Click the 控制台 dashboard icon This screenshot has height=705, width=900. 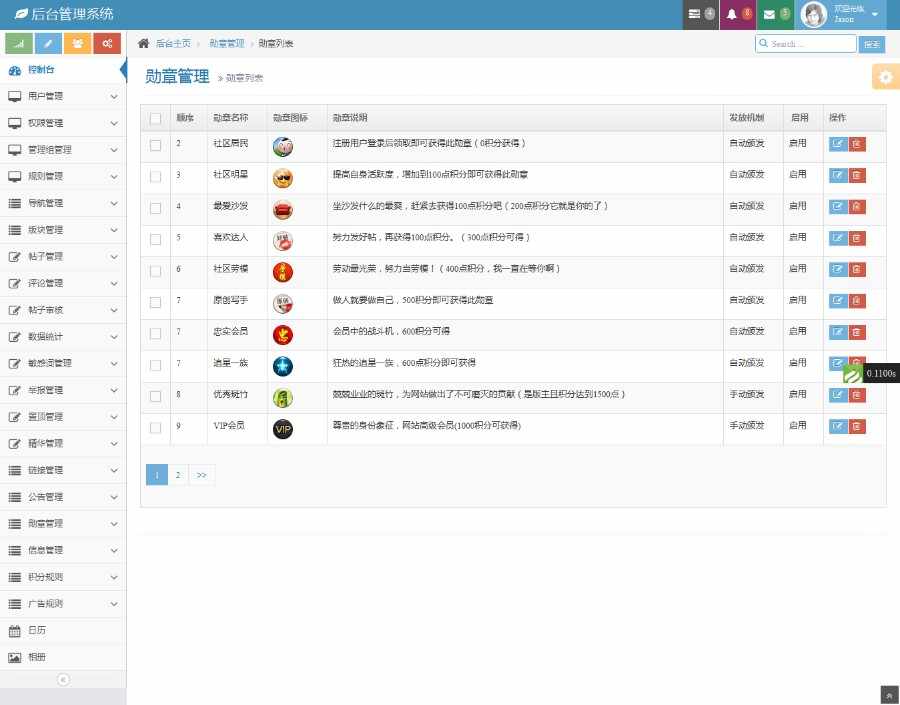pyautogui.click(x=15, y=70)
